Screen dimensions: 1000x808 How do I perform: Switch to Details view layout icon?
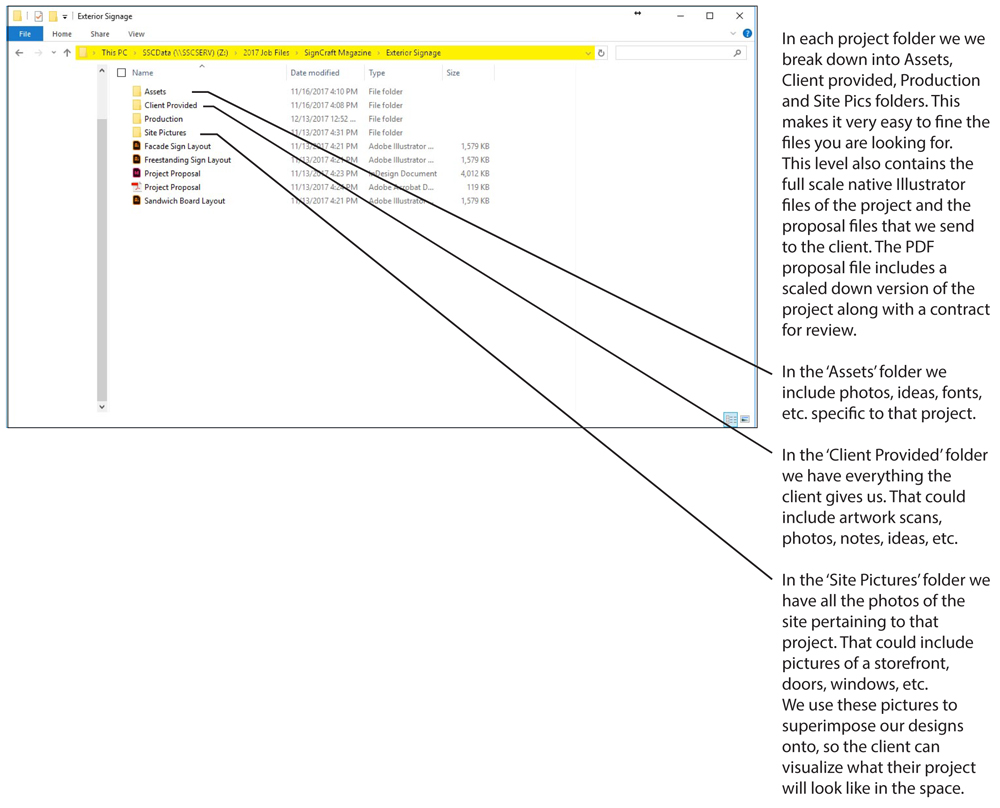[x=730, y=419]
